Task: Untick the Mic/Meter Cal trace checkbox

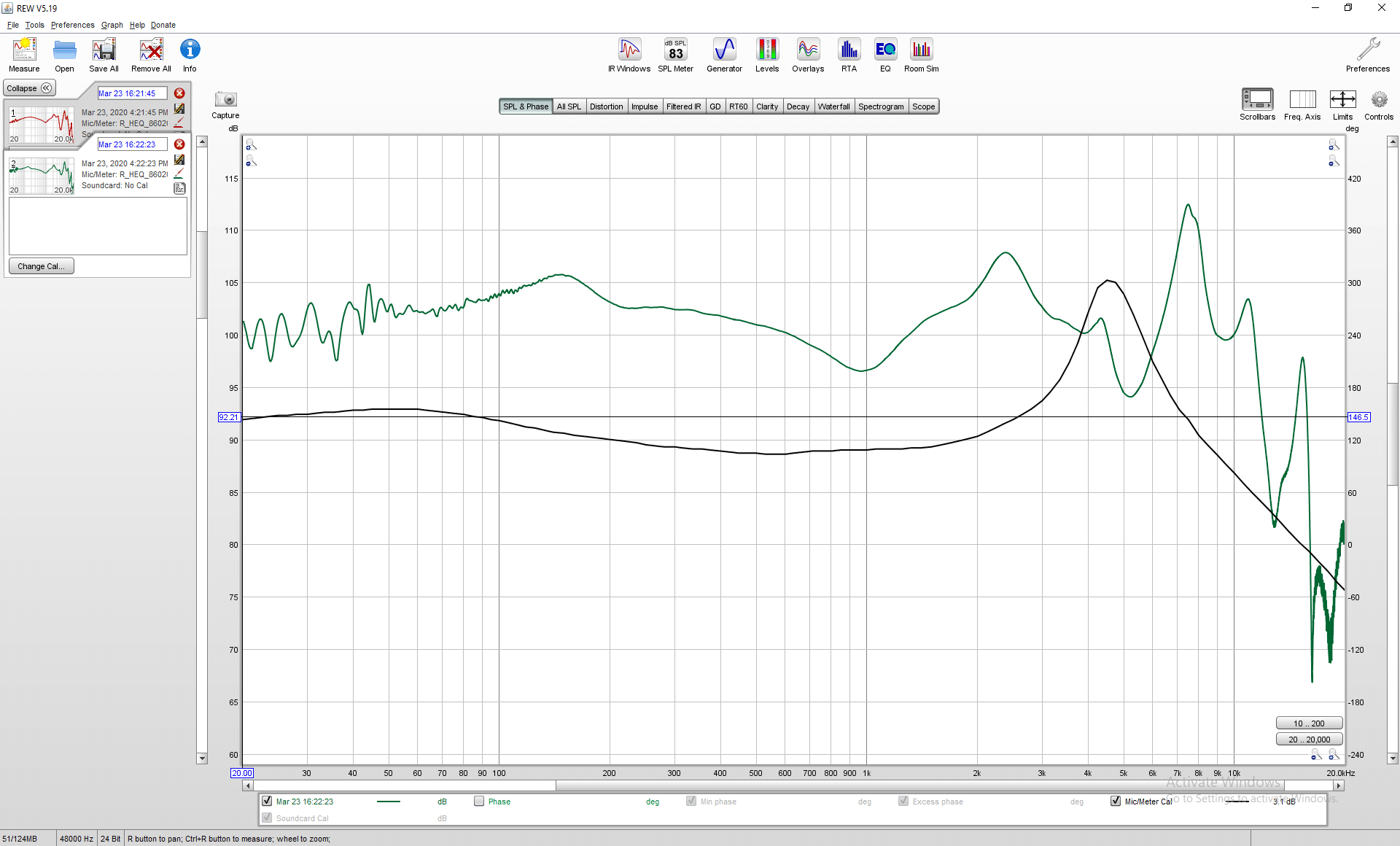Action: [x=1116, y=801]
